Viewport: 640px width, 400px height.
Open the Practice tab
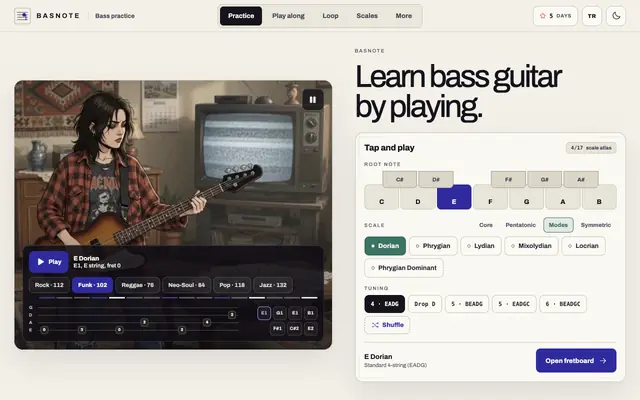(x=241, y=16)
